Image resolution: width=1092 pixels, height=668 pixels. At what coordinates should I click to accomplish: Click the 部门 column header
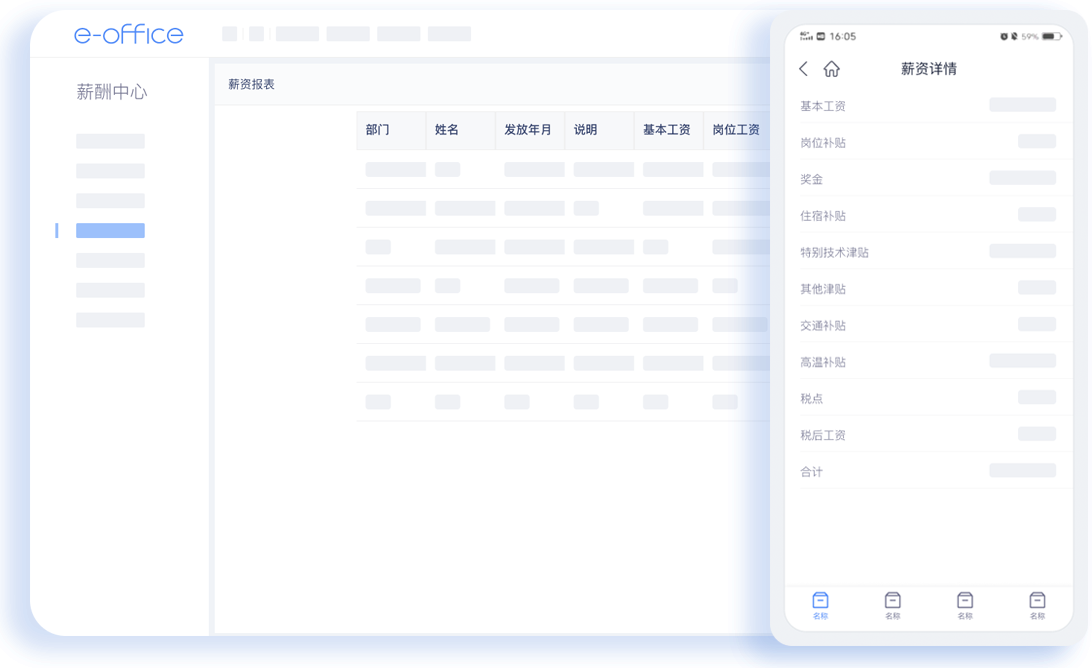(378, 130)
